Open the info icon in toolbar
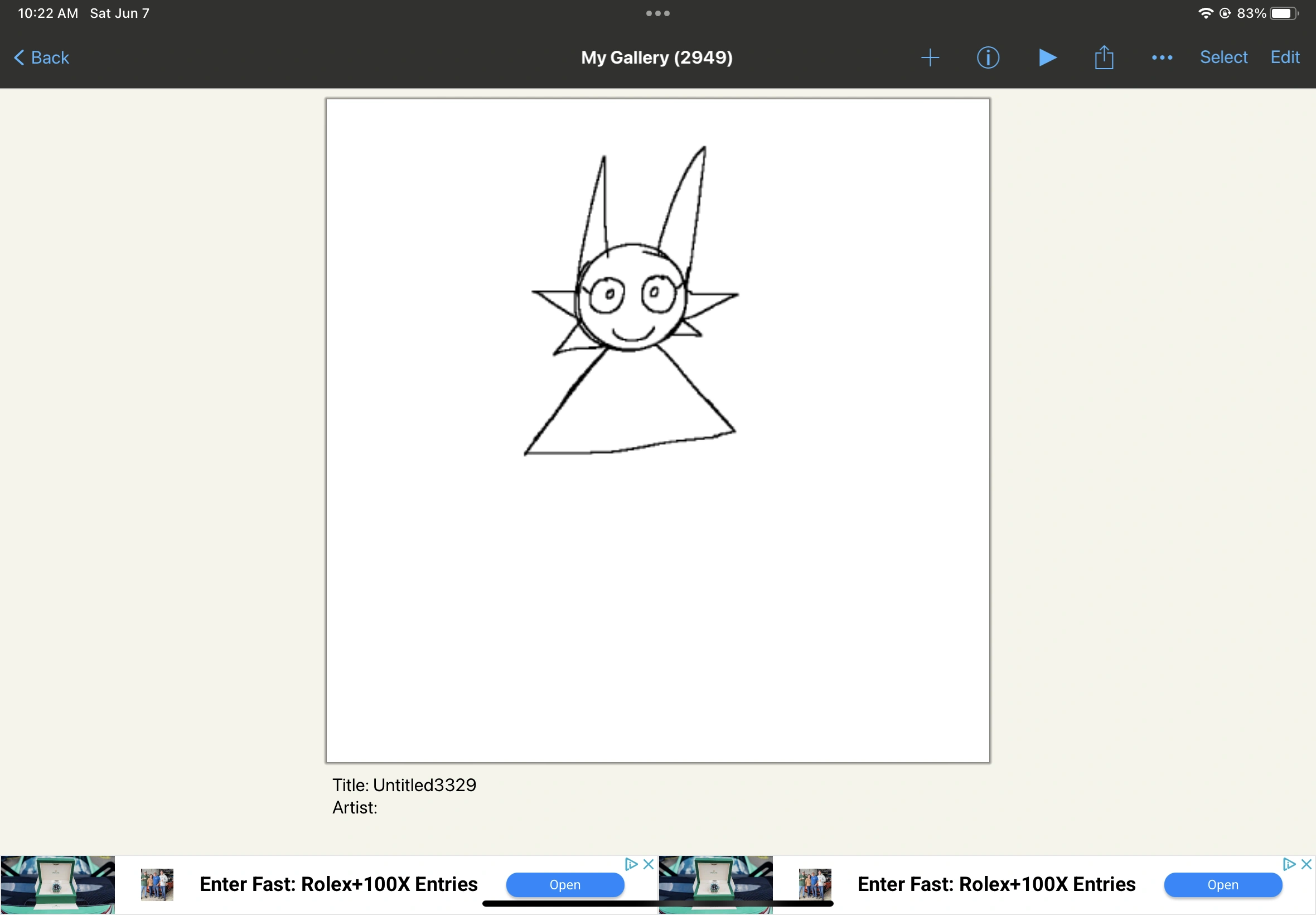This screenshot has height=915, width=1316. pyautogui.click(x=988, y=57)
